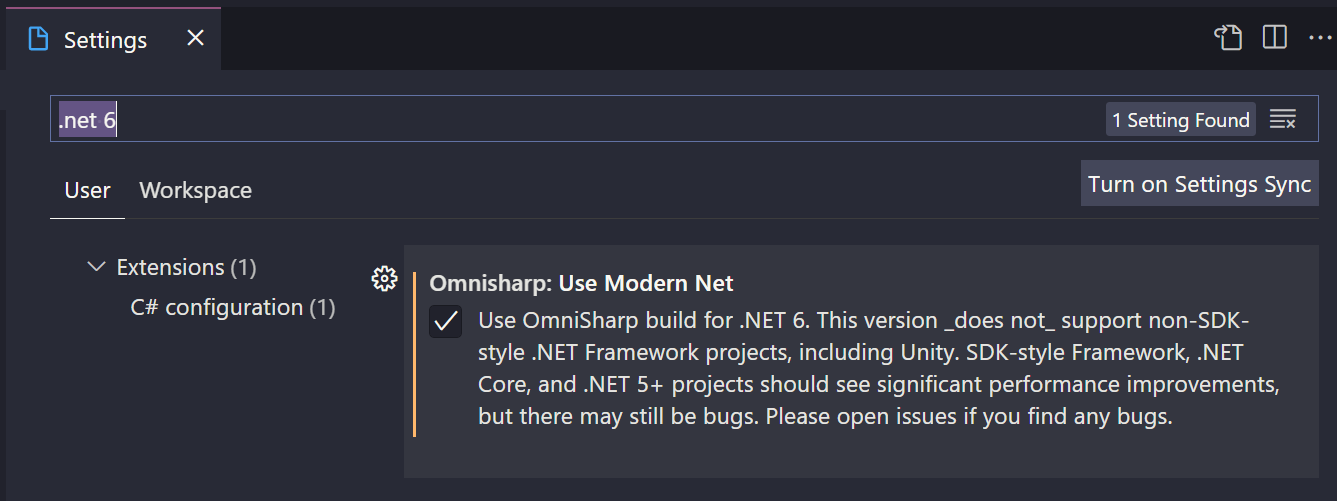Screen dimensions: 1337x501
Task: Switch to the Workspace settings tab
Action: tap(196, 190)
